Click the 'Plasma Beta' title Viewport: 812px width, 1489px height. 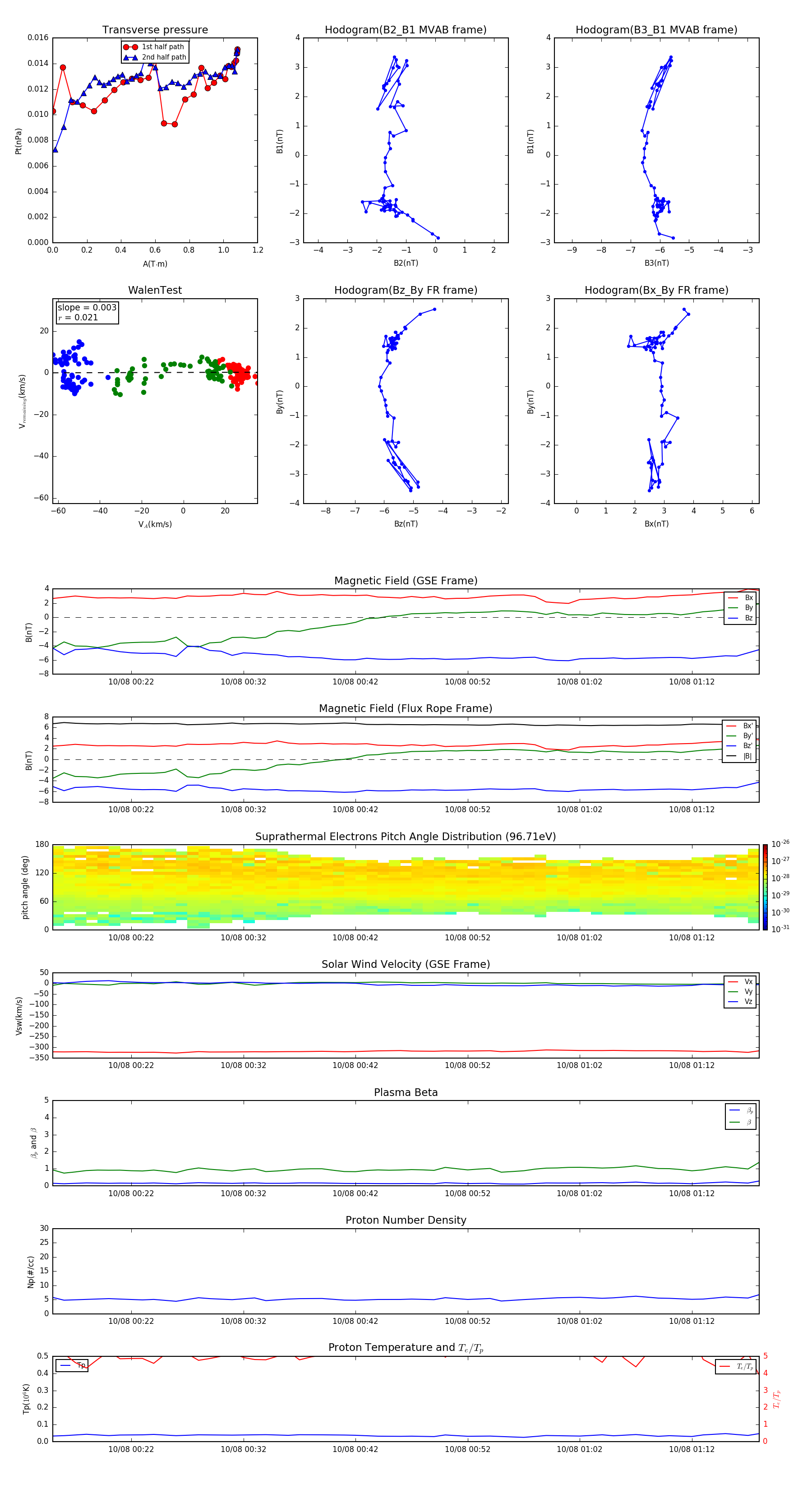click(x=406, y=1092)
